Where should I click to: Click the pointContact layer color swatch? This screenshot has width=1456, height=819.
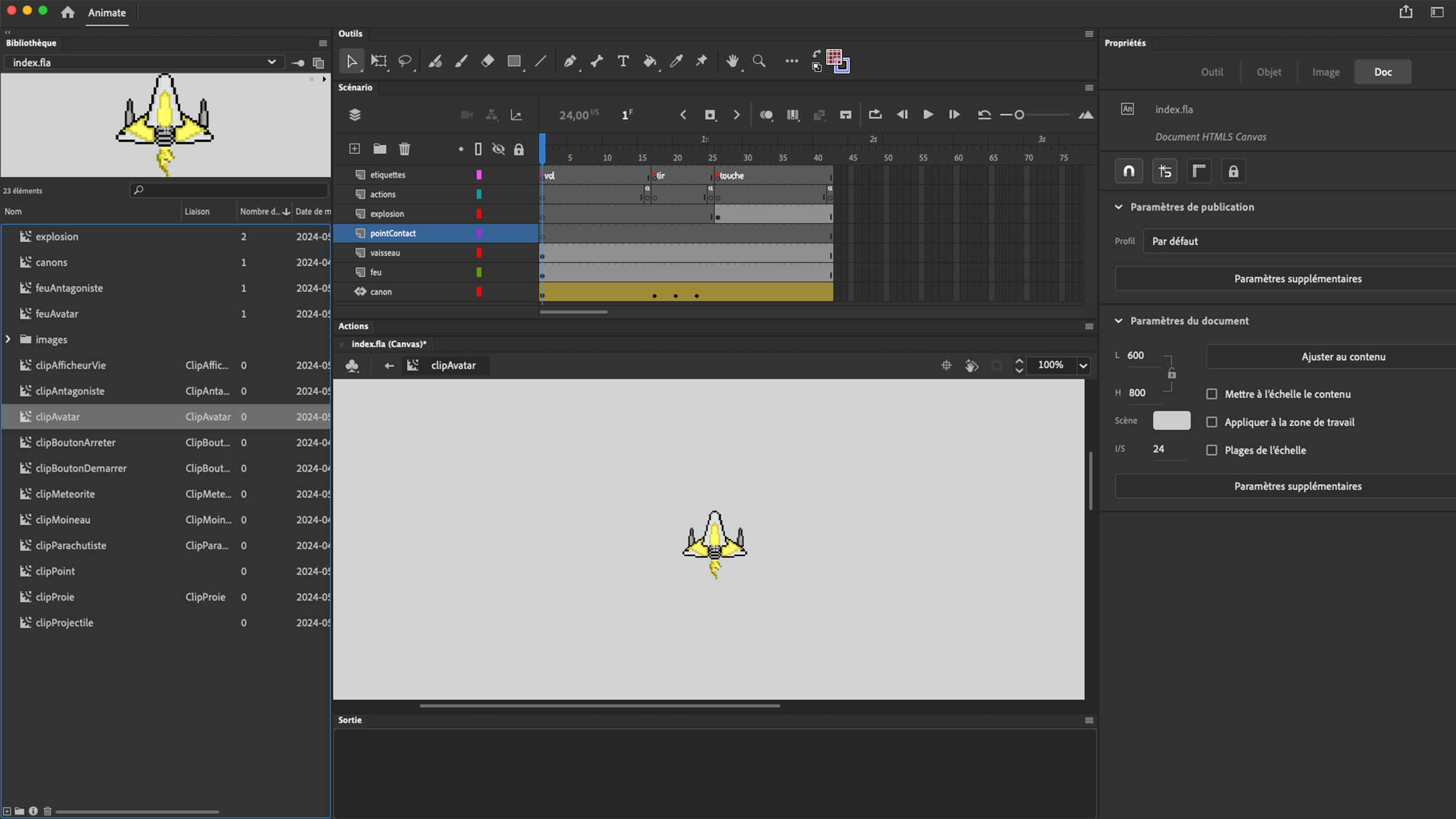[x=479, y=233]
